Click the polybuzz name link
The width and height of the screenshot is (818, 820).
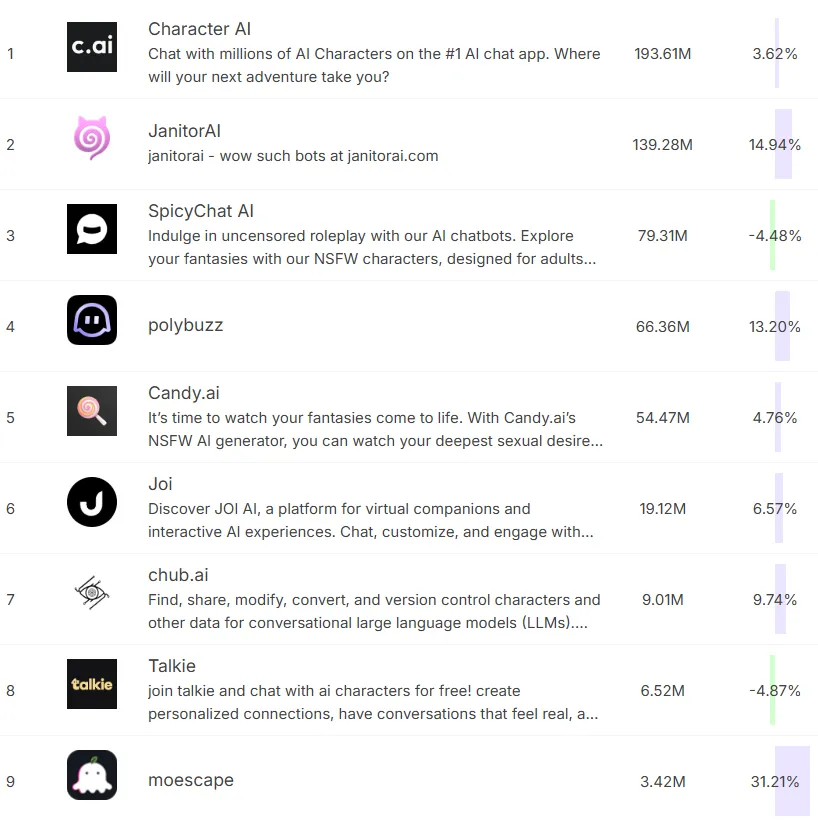(186, 325)
